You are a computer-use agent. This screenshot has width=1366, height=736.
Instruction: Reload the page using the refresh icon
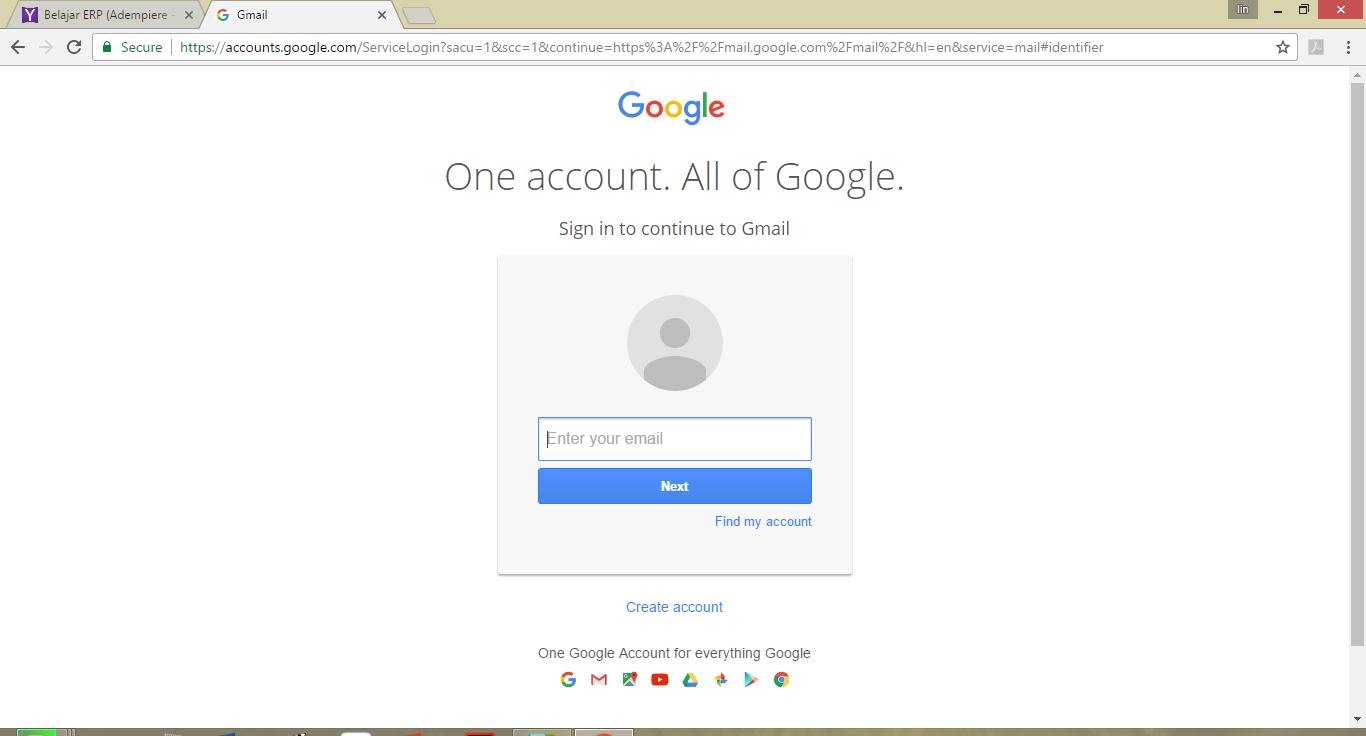(x=74, y=47)
